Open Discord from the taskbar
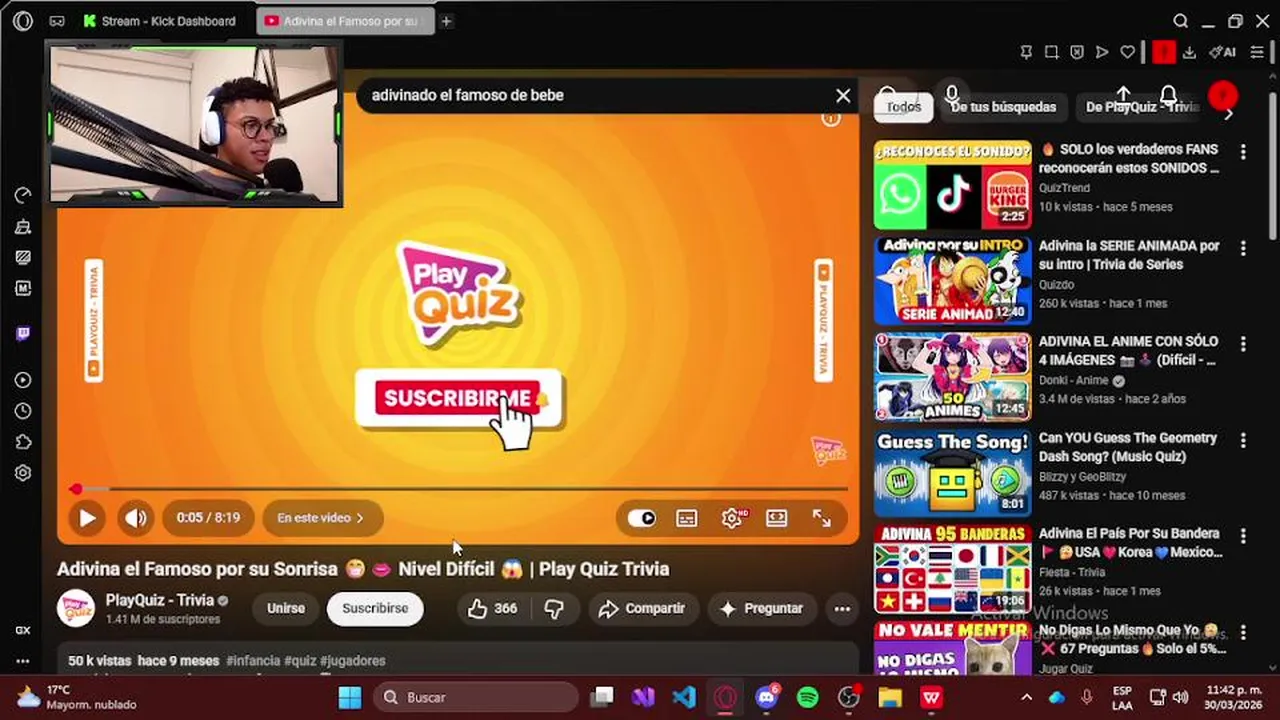 tap(767, 697)
